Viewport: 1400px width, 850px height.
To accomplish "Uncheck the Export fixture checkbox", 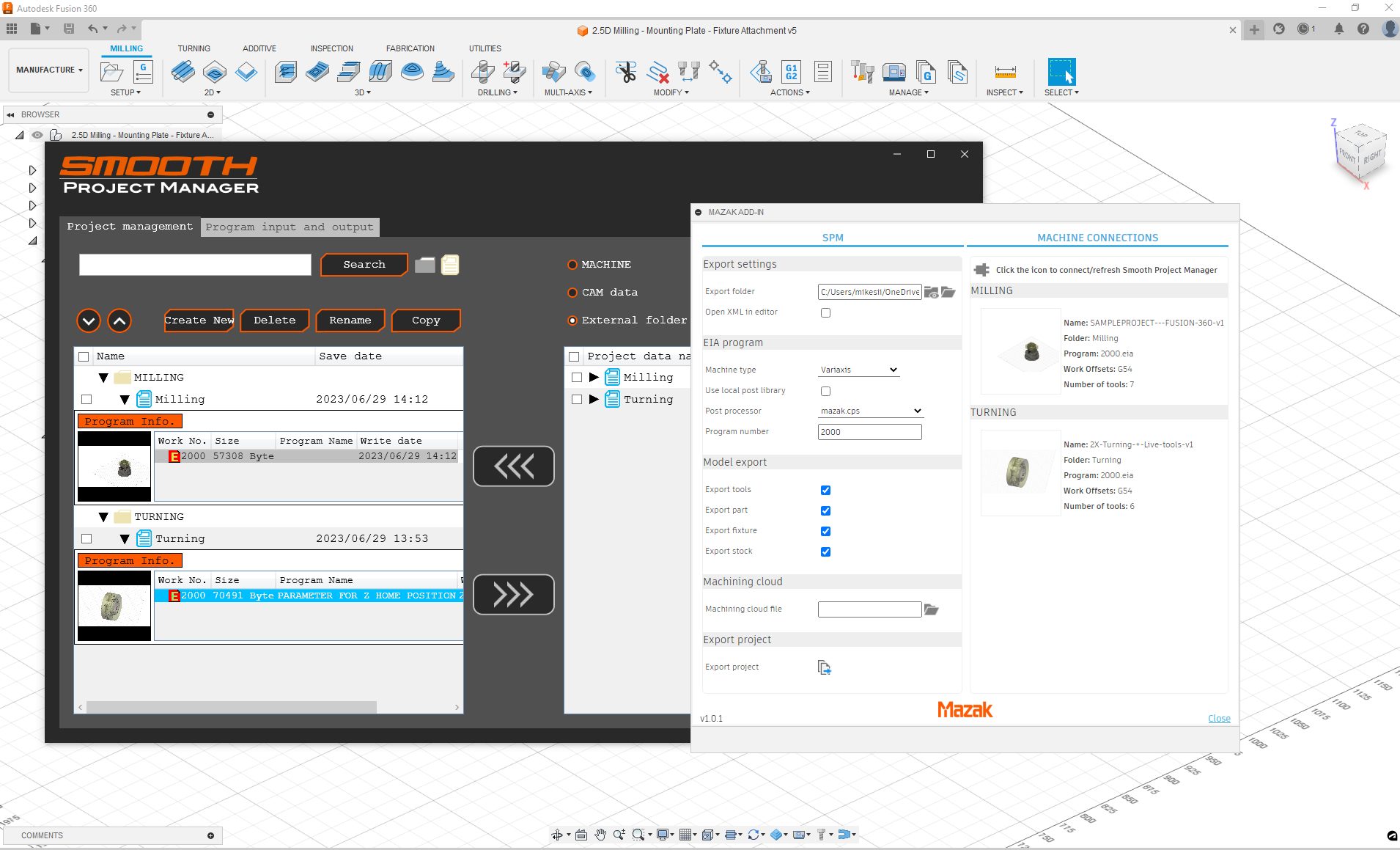I will coord(826,531).
